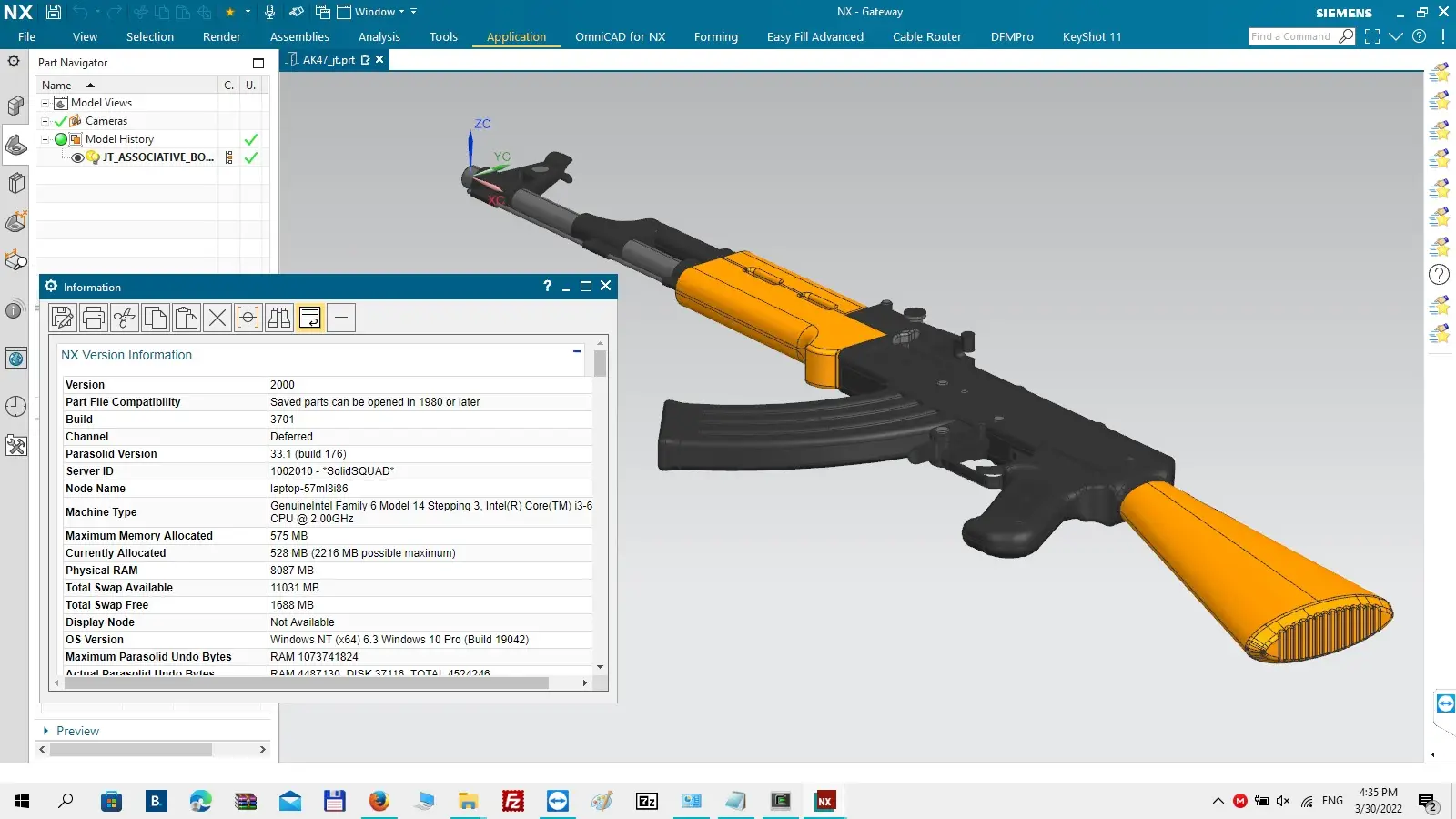Open the OmniCAD for NX tab
Viewport: 1456px width, 819px height.
coord(621,36)
